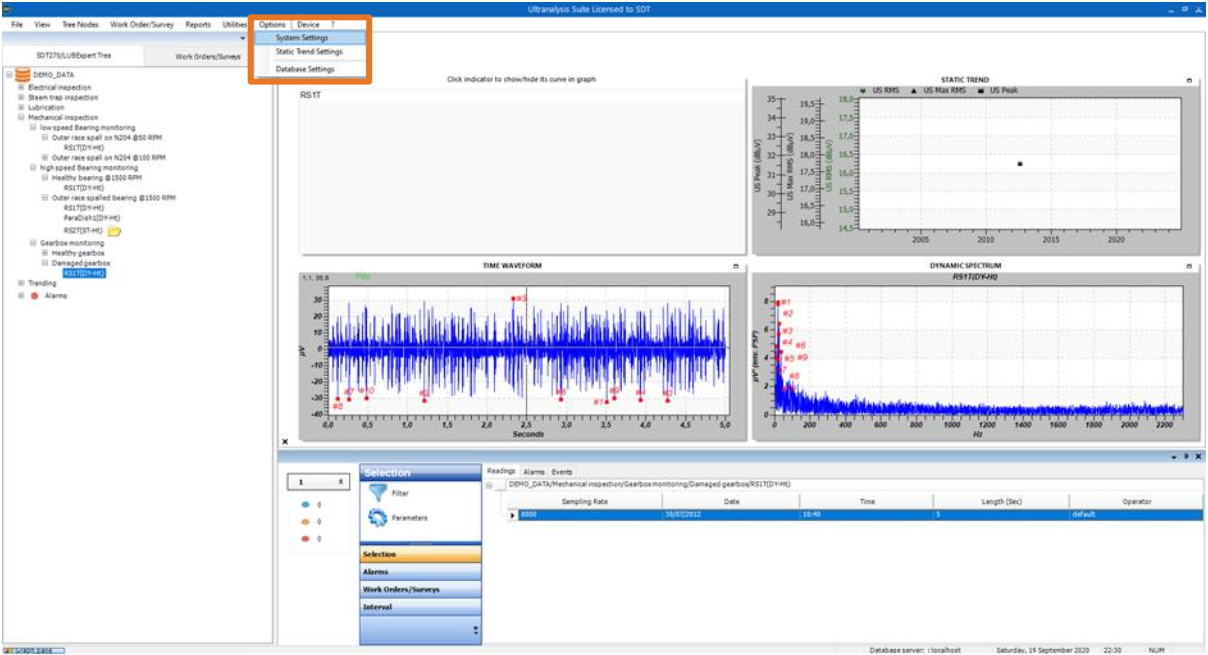Maximize the Time Waveform graph panel

[x=735, y=267]
